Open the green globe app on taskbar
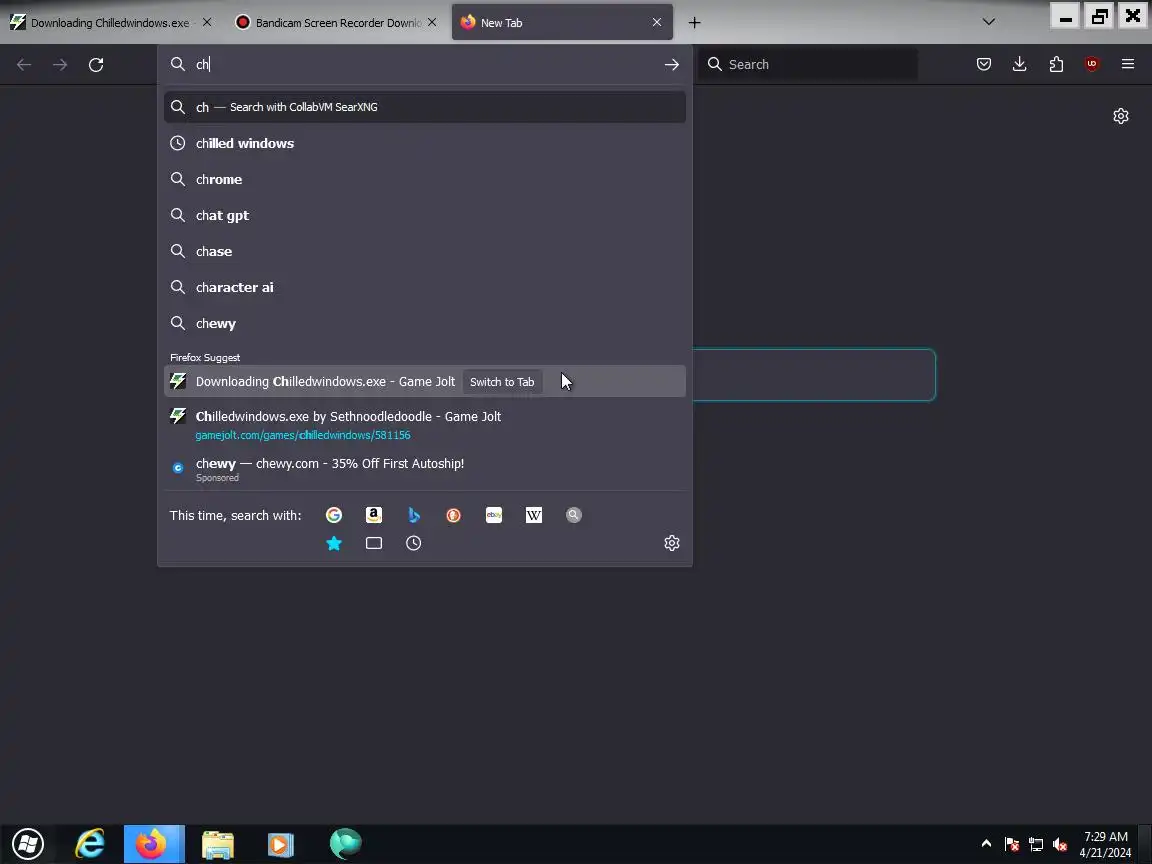Image resolution: width=1152 pixels, height=864 pixels. point(345,843)
